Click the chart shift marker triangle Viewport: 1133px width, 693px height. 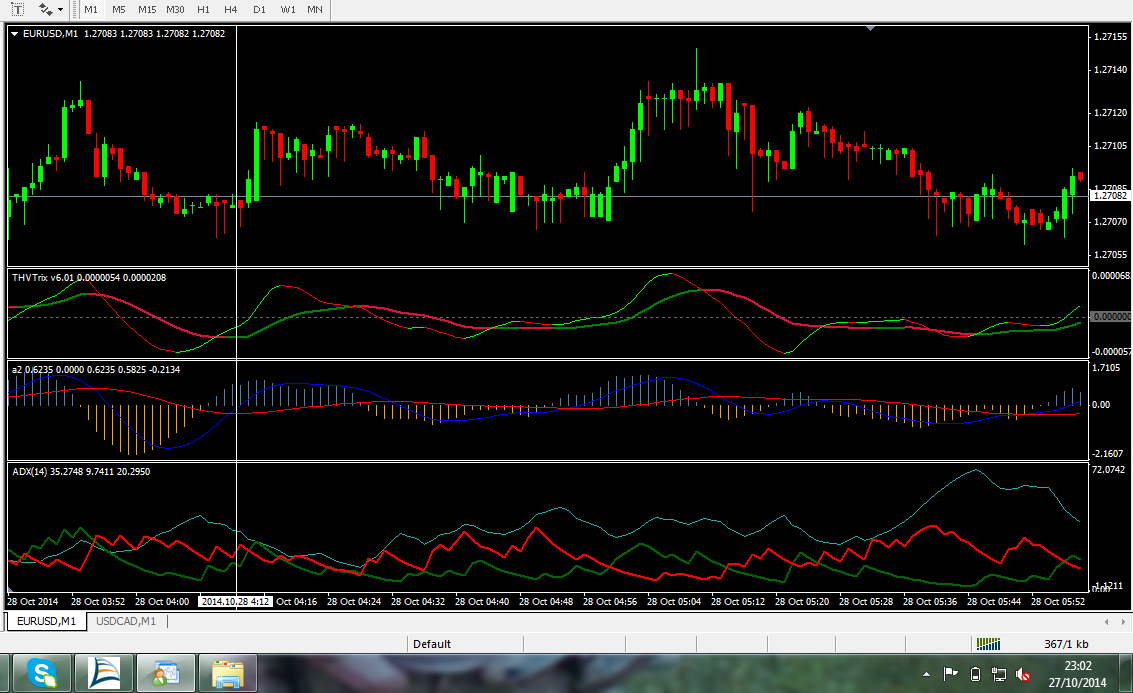pyautogui.click(x=871, y=28)
